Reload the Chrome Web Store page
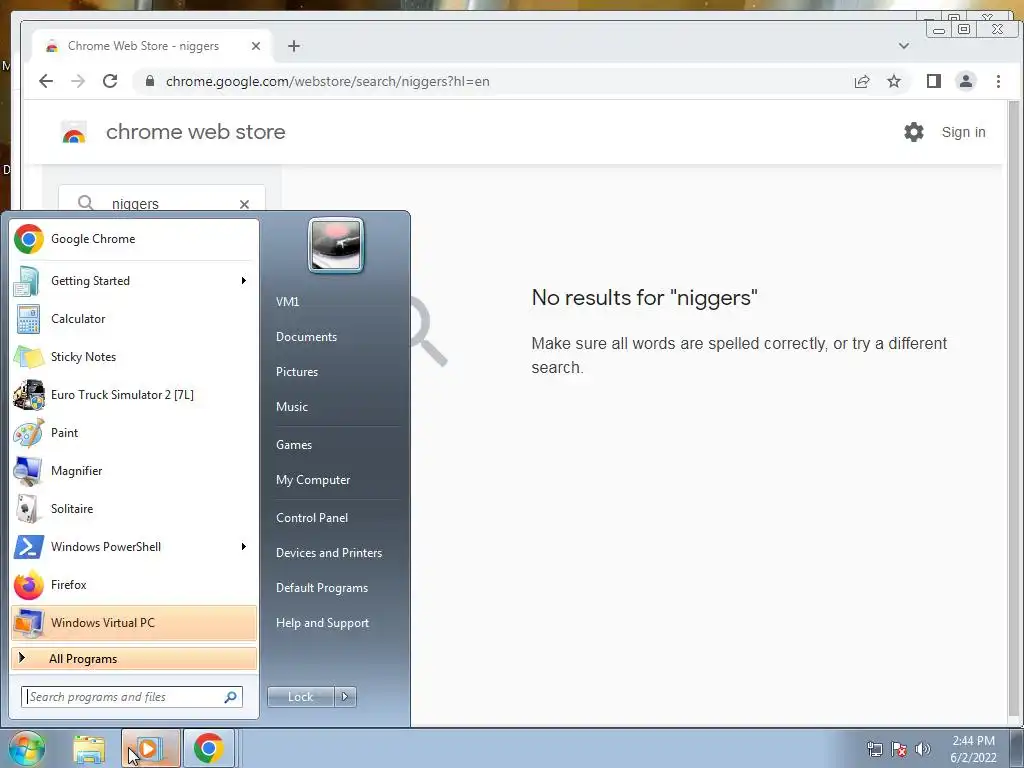This screenshot has width=1024, height=768. pos(110,81)
